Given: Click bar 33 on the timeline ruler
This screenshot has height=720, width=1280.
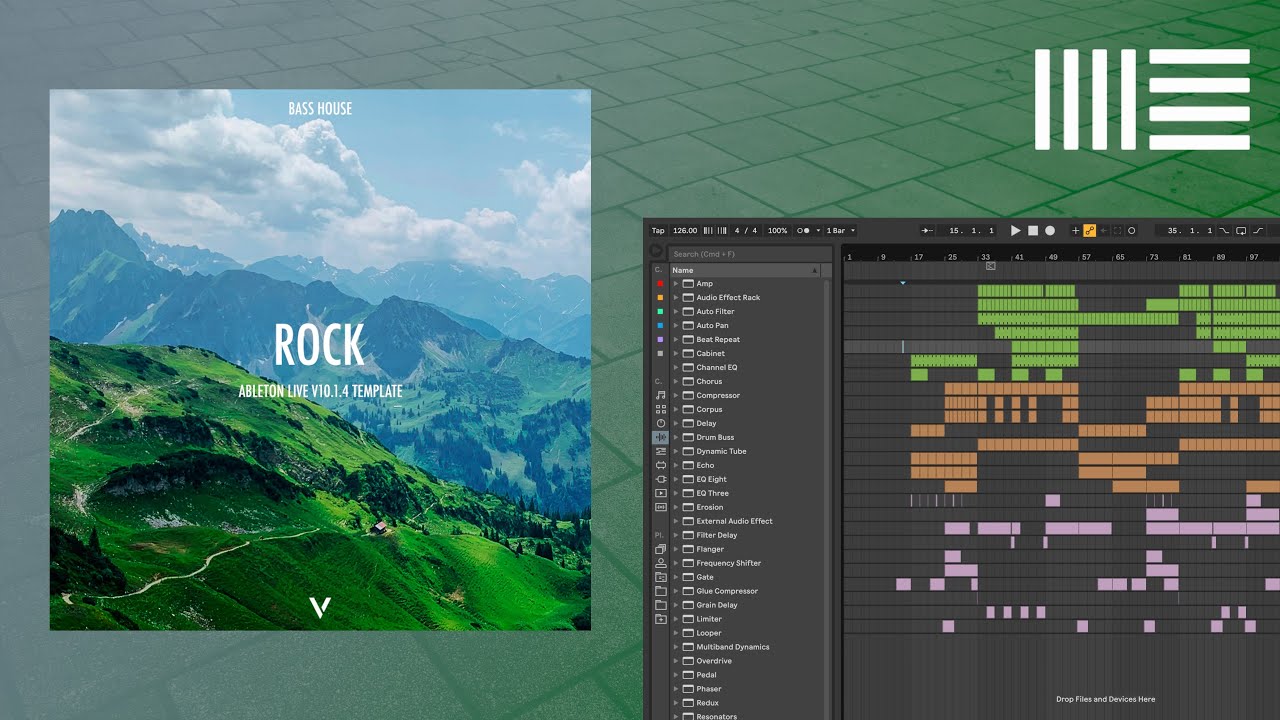Looking at the screenshot, I should [x=984, y=257].
